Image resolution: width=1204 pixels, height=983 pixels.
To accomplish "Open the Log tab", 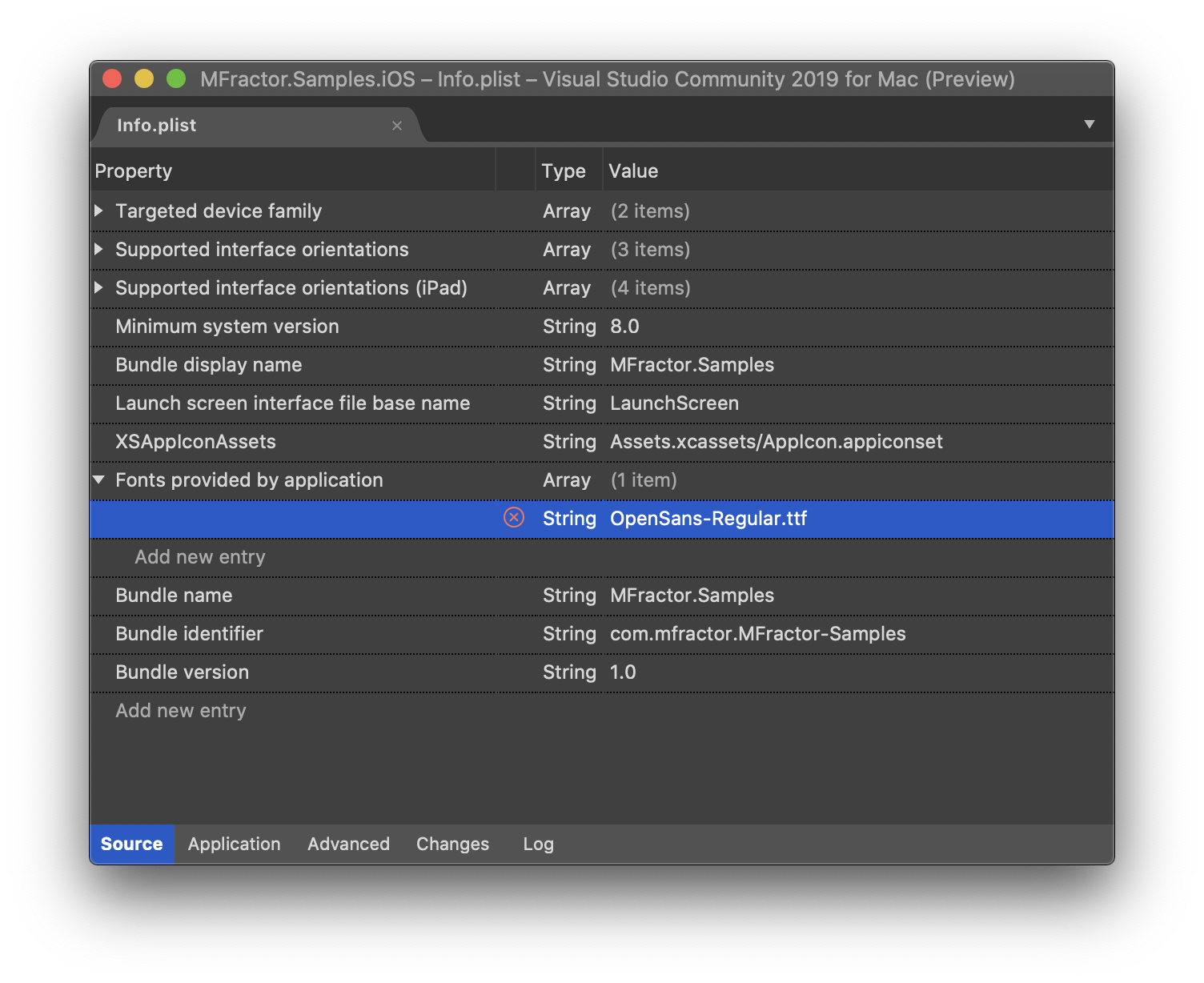I will 539,844.
